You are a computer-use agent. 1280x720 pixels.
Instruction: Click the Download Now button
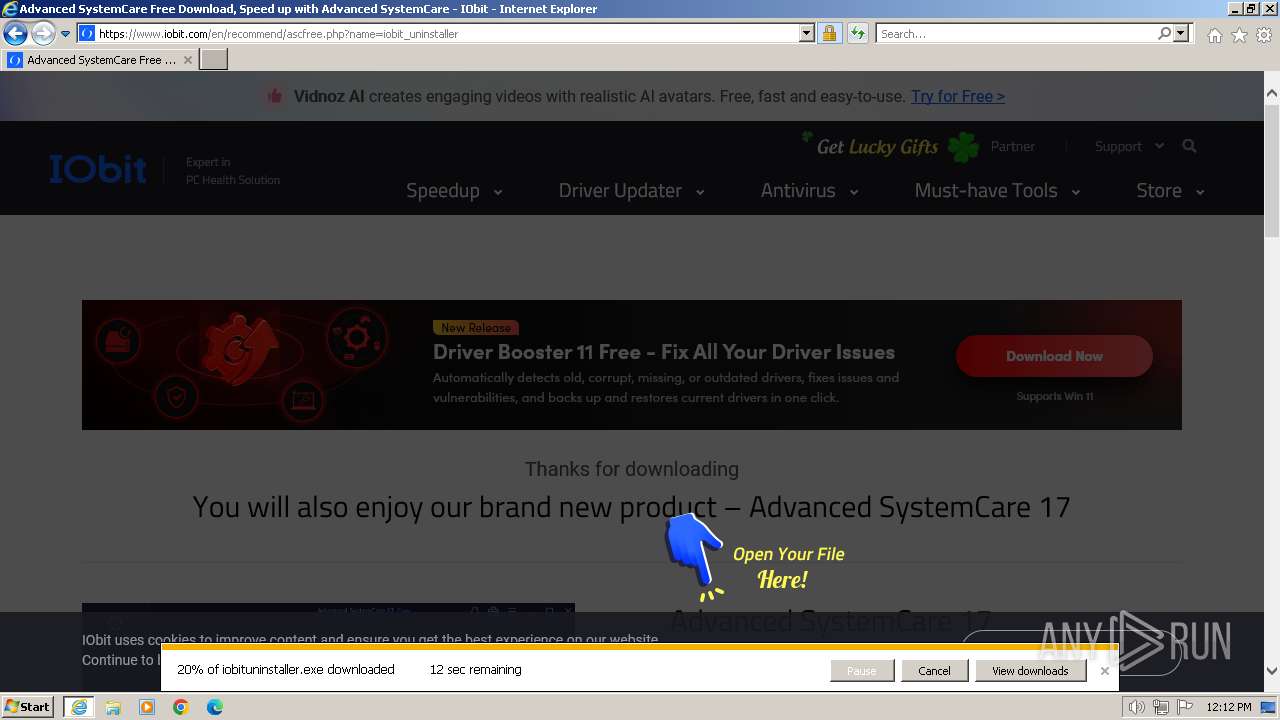click(1054, 356)
